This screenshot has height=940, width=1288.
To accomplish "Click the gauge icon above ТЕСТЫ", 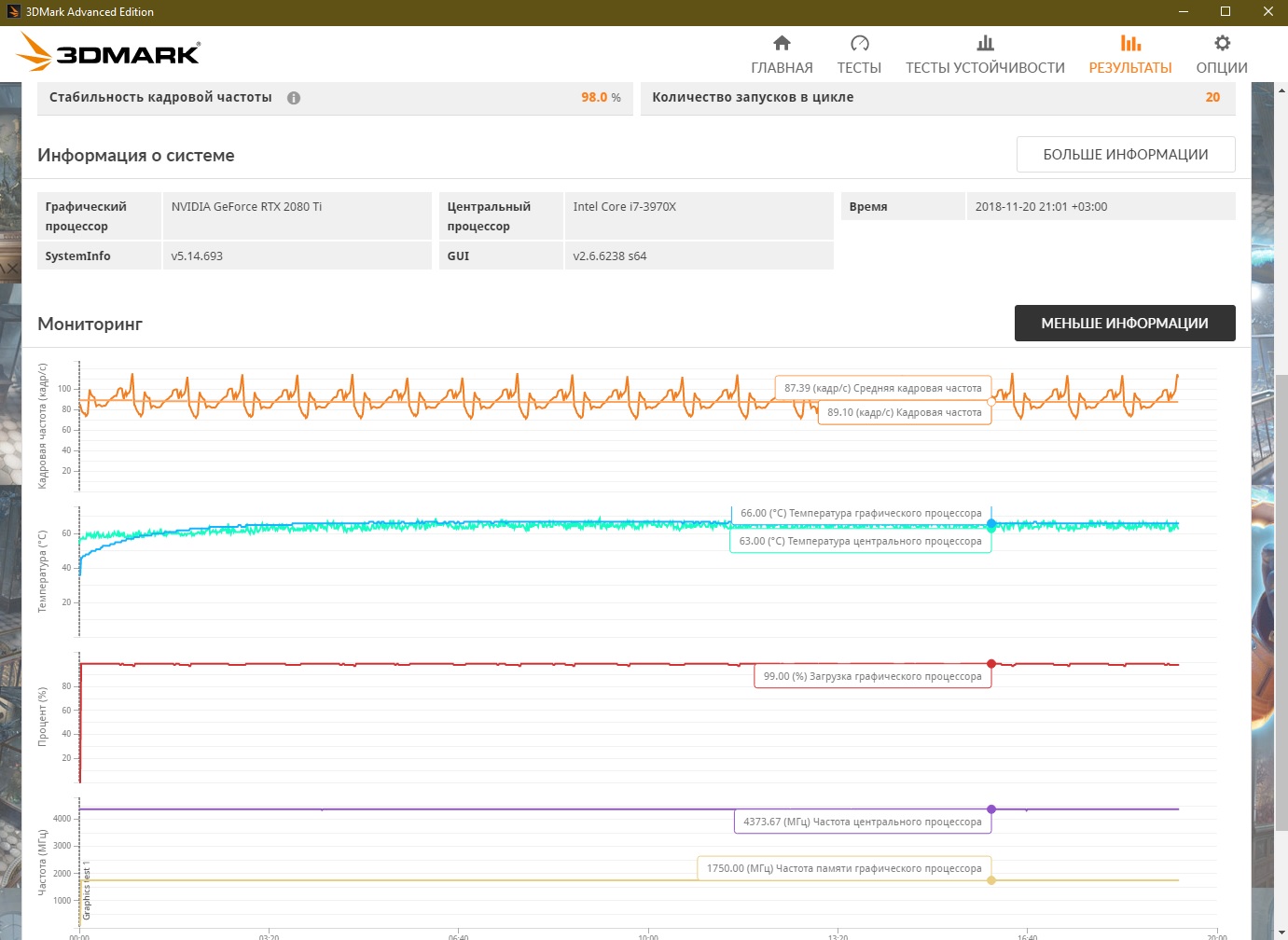I will pyautogui.click(x=859, y=43).
